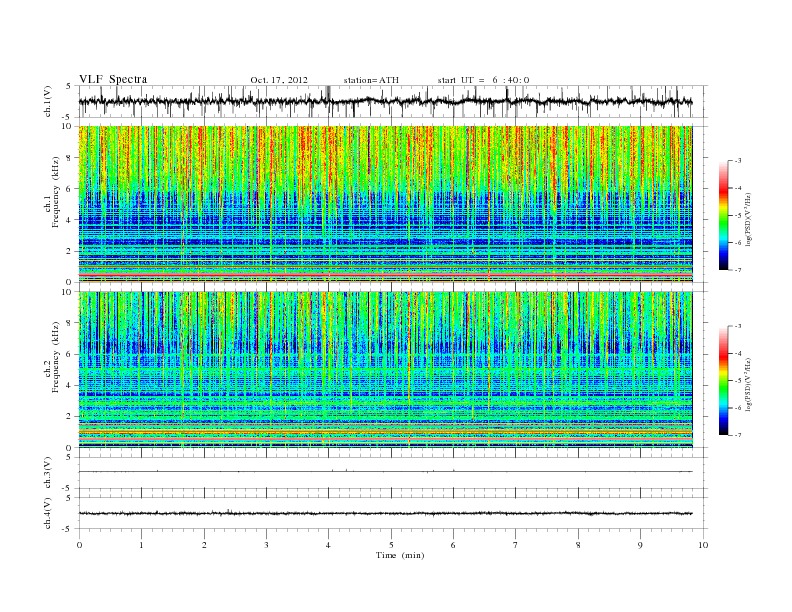Click the "VLF Spectra" plot title
792x612 pixels.
[x=113, y=79]
